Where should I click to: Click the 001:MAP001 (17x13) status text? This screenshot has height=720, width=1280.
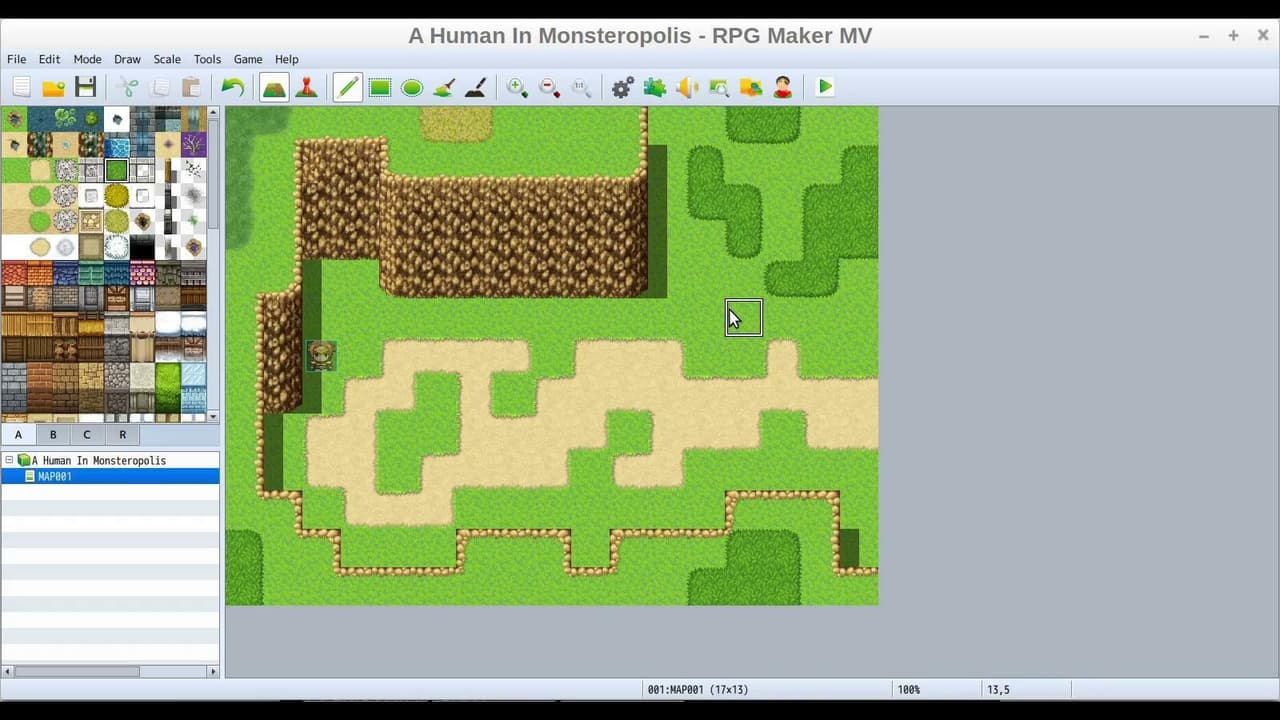coord(698,690)
